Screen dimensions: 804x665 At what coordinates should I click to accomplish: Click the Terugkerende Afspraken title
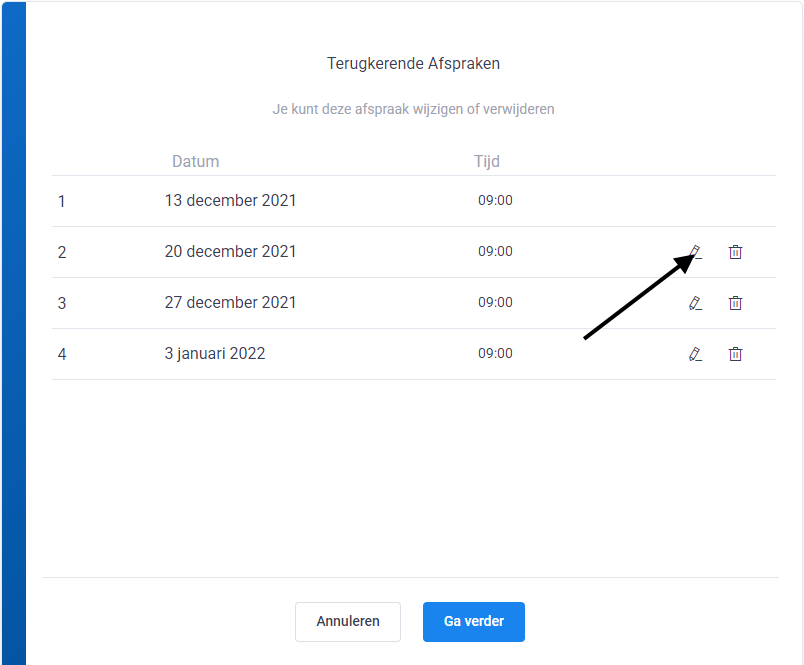click(413, 64)
